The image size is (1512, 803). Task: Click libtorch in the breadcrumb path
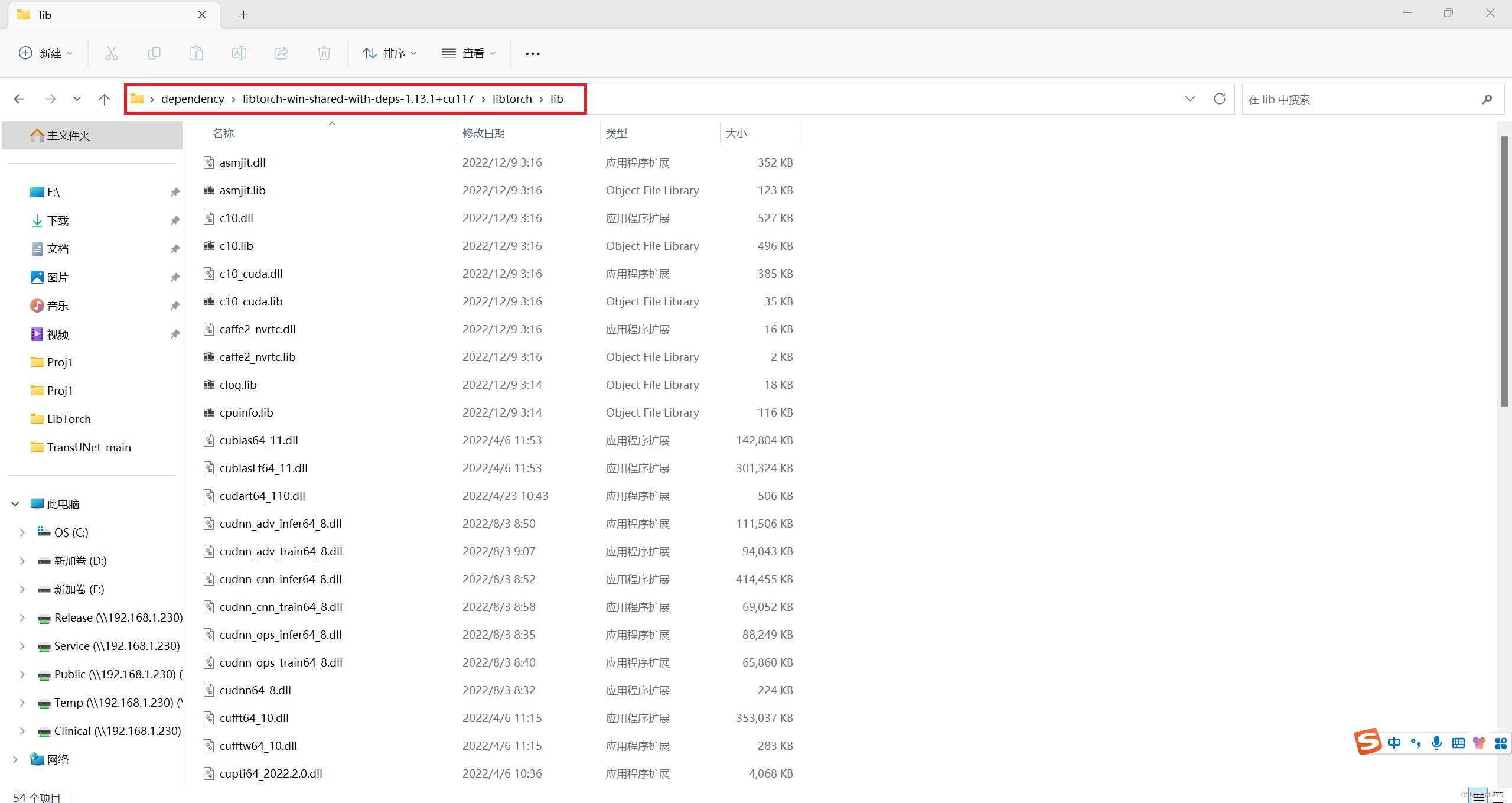[511, 99]
